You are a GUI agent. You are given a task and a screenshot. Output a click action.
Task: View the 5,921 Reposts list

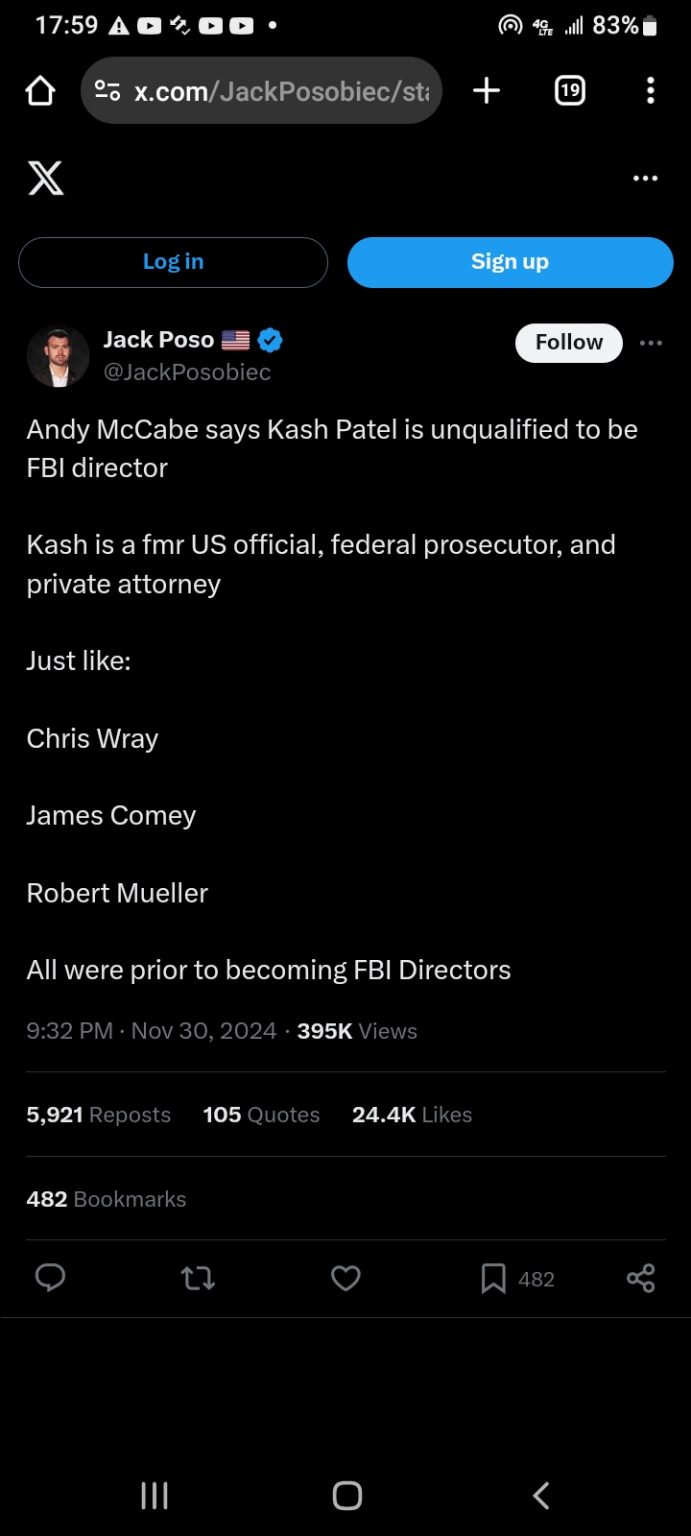point(98,1115)
